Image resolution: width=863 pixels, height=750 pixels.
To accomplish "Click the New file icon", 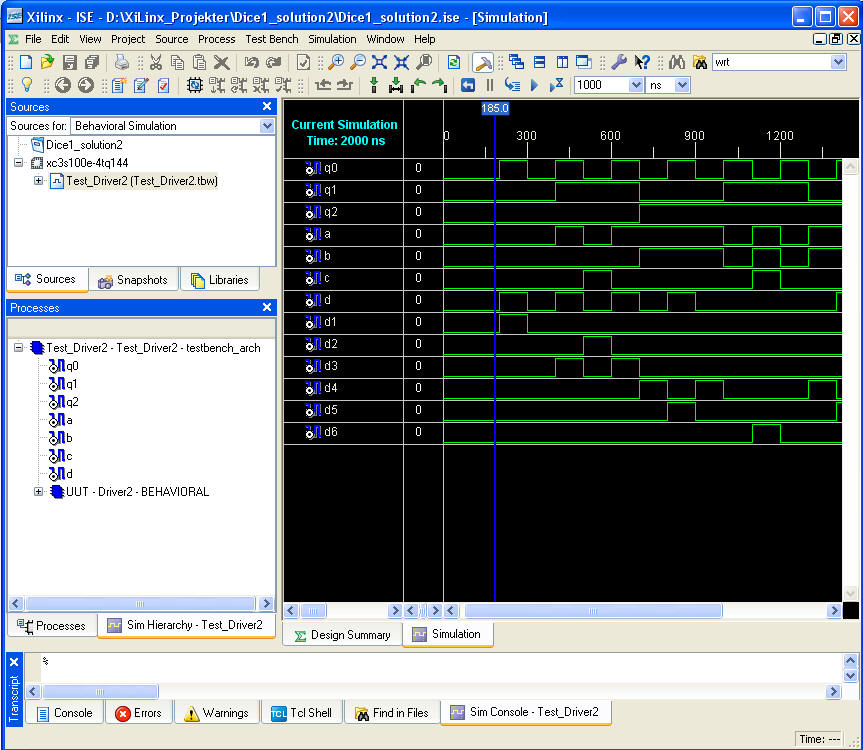I will [26, 62].
